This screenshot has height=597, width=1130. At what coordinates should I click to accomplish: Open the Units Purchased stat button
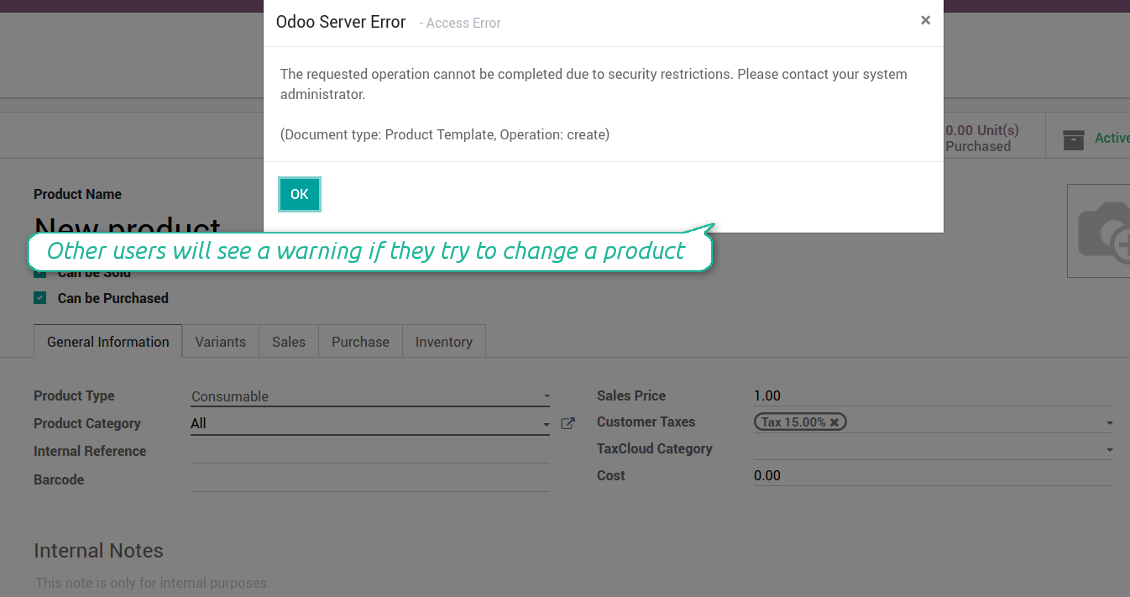coord(994,138)
